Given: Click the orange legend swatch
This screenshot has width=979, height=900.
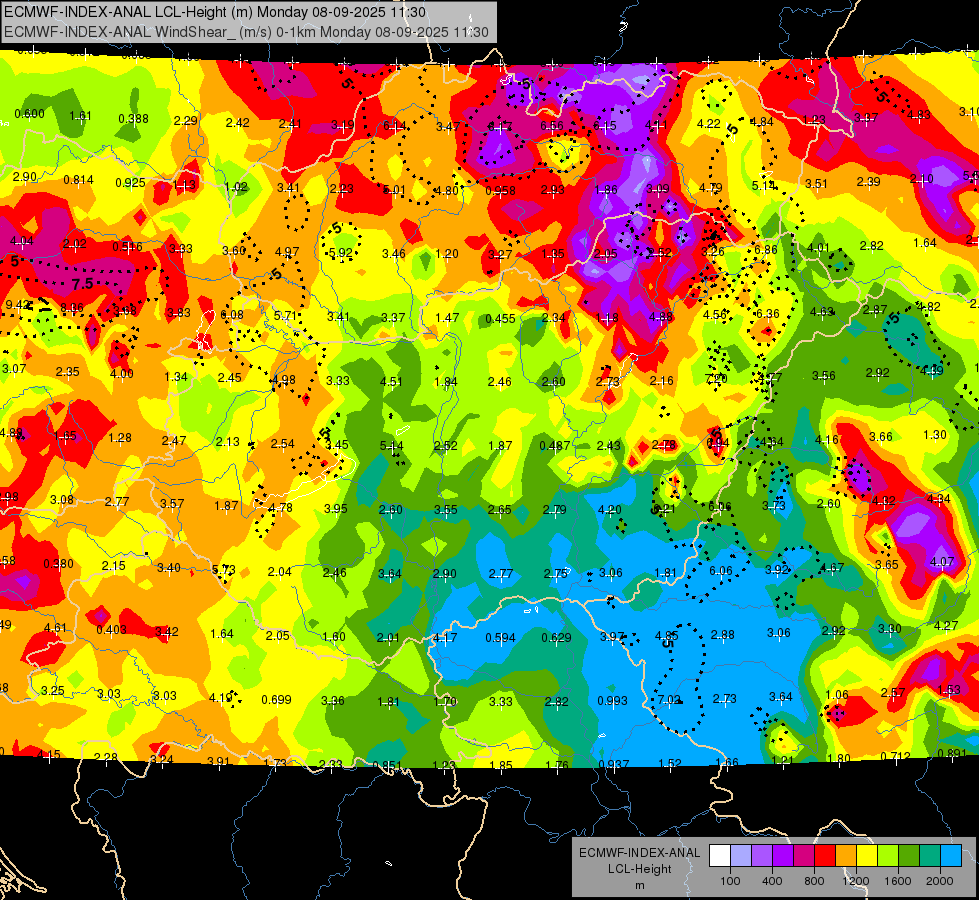Looking at the screenshot, I should [846, 856].
